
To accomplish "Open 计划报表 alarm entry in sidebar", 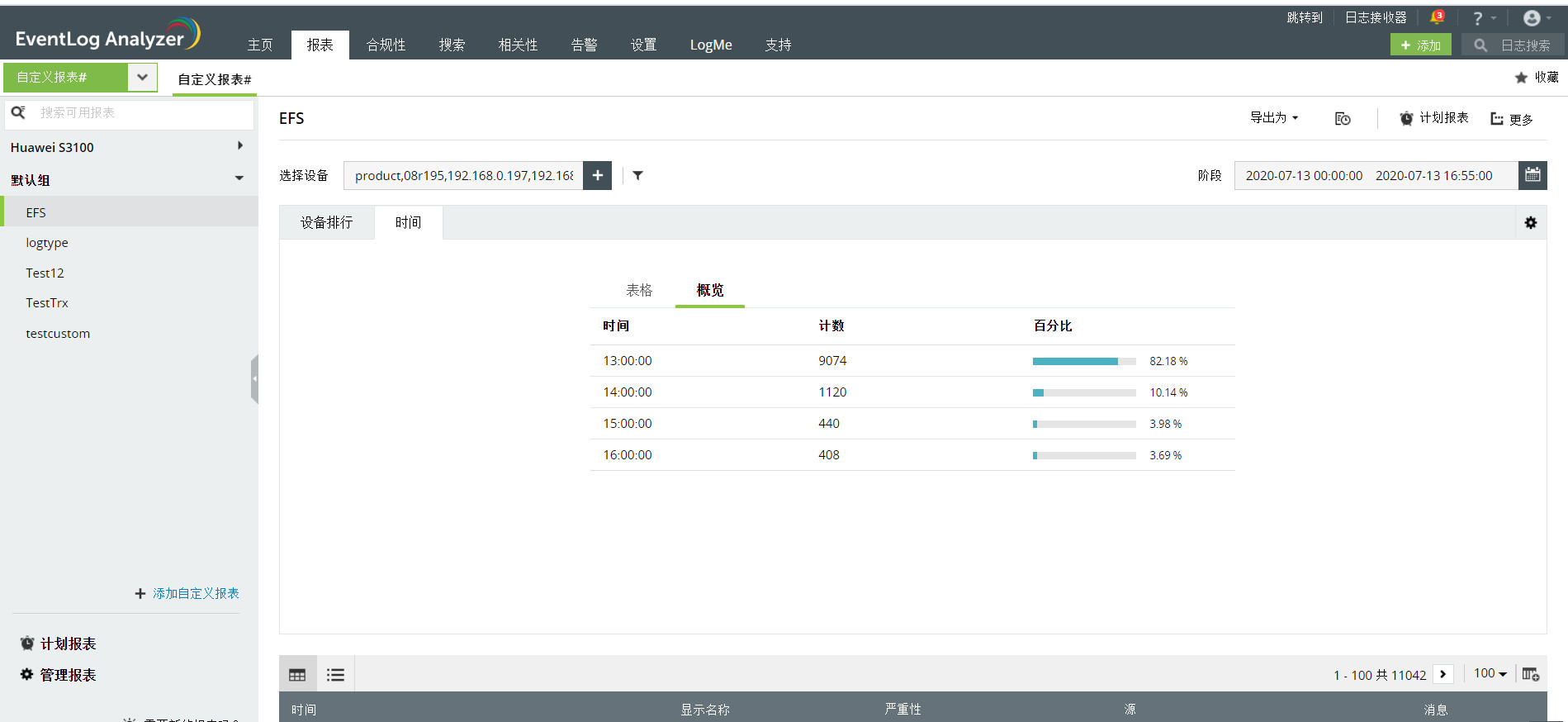I will coord(58,644).
